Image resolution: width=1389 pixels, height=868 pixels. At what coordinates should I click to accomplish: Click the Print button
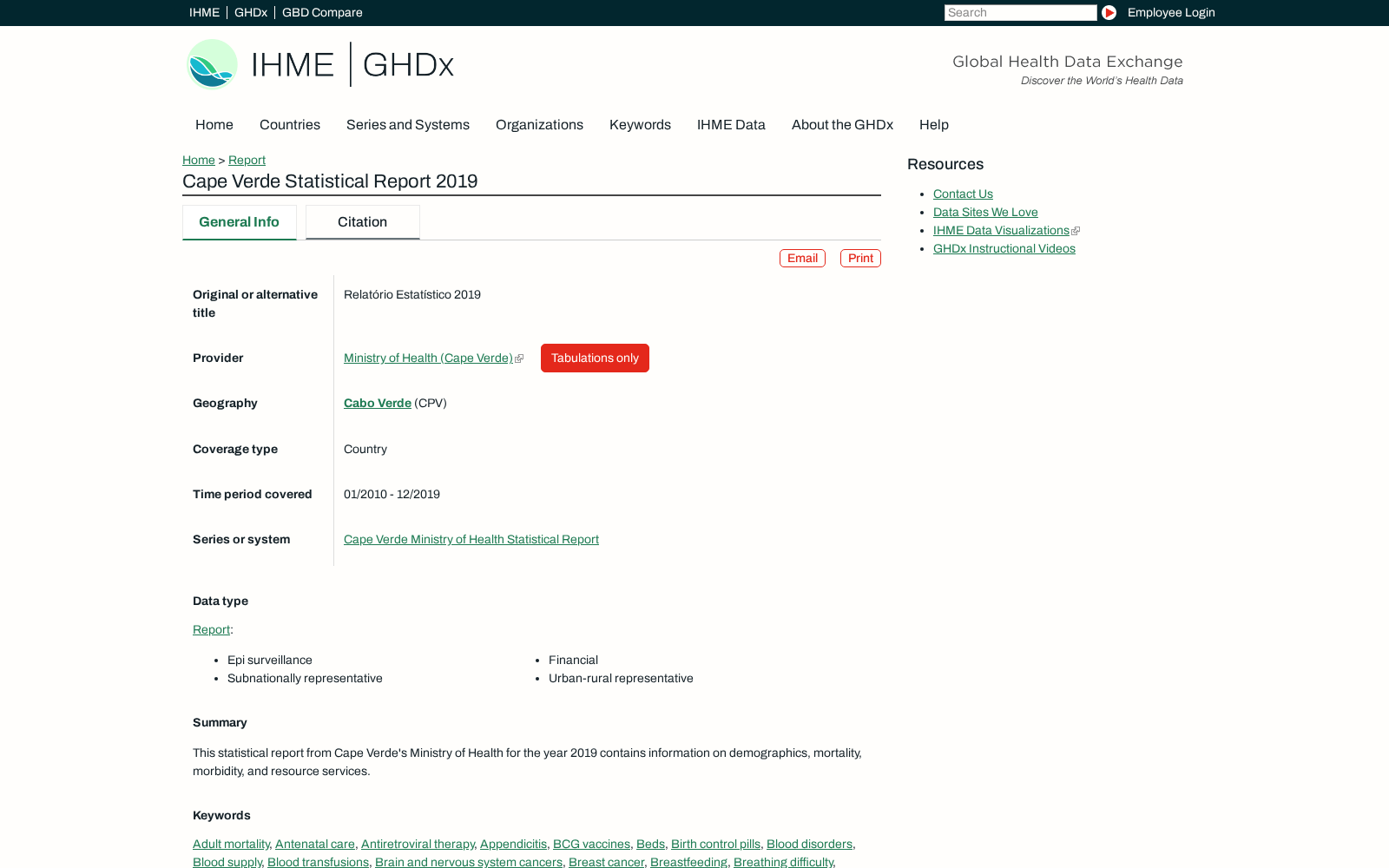click(x=860, y=258)
